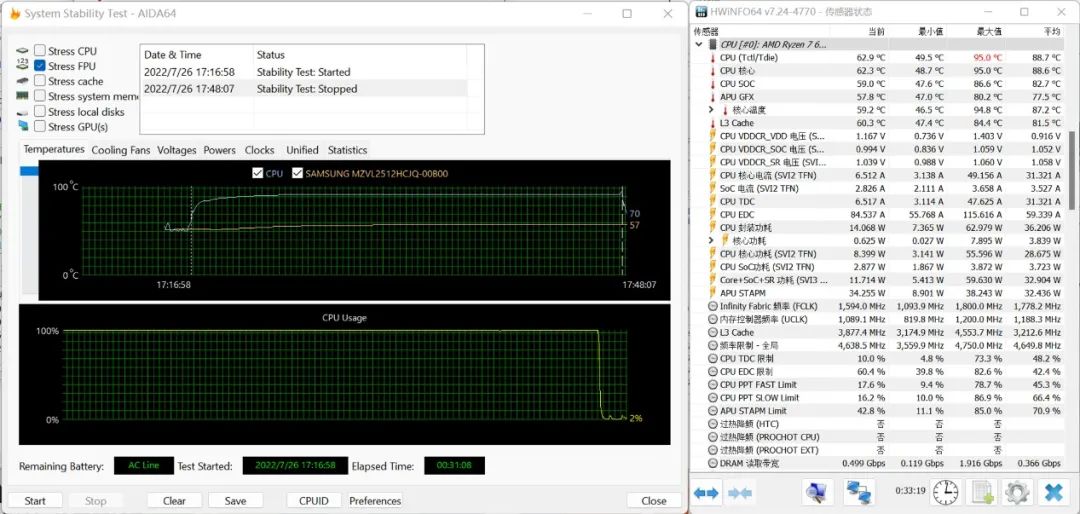Enable the Stress CPU checkbox
Viewport: 1080px width, 514px height.
(x=40, y=51)
